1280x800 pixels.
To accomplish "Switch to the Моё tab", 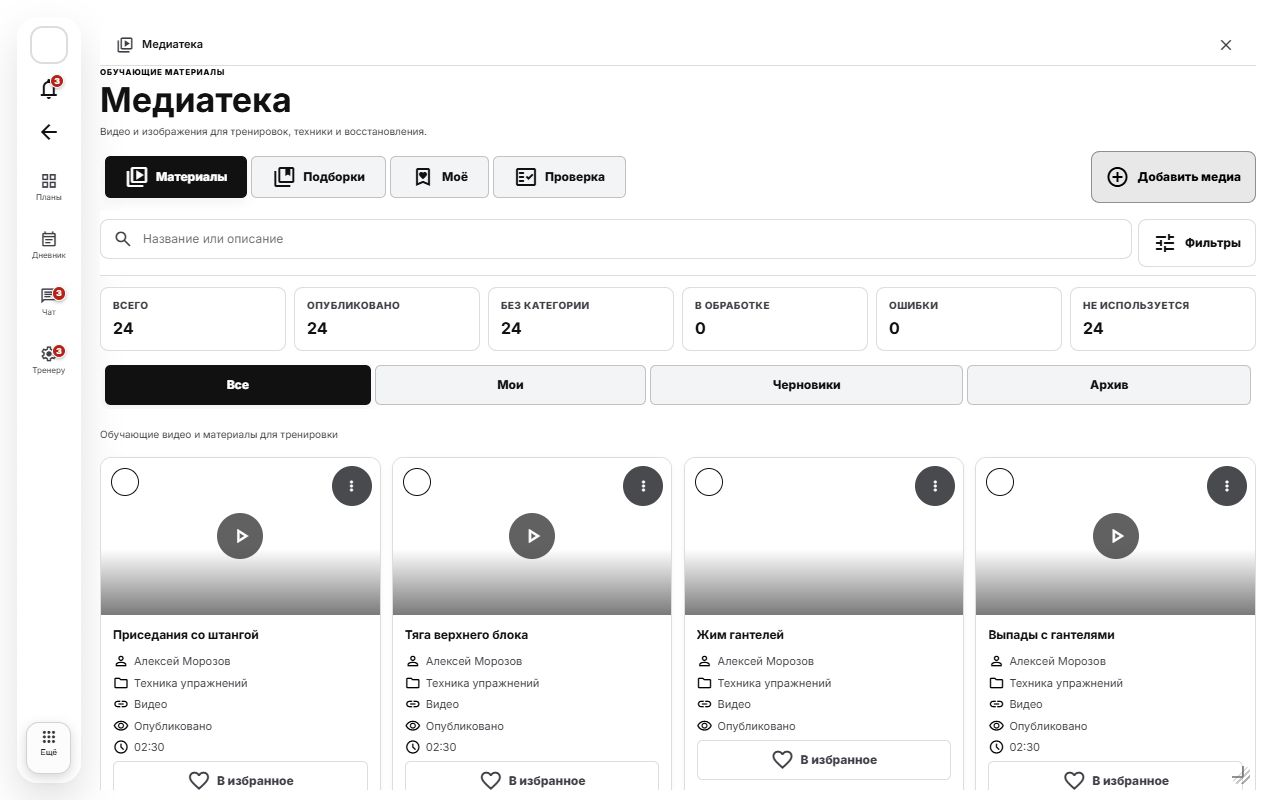I will 440,177.
